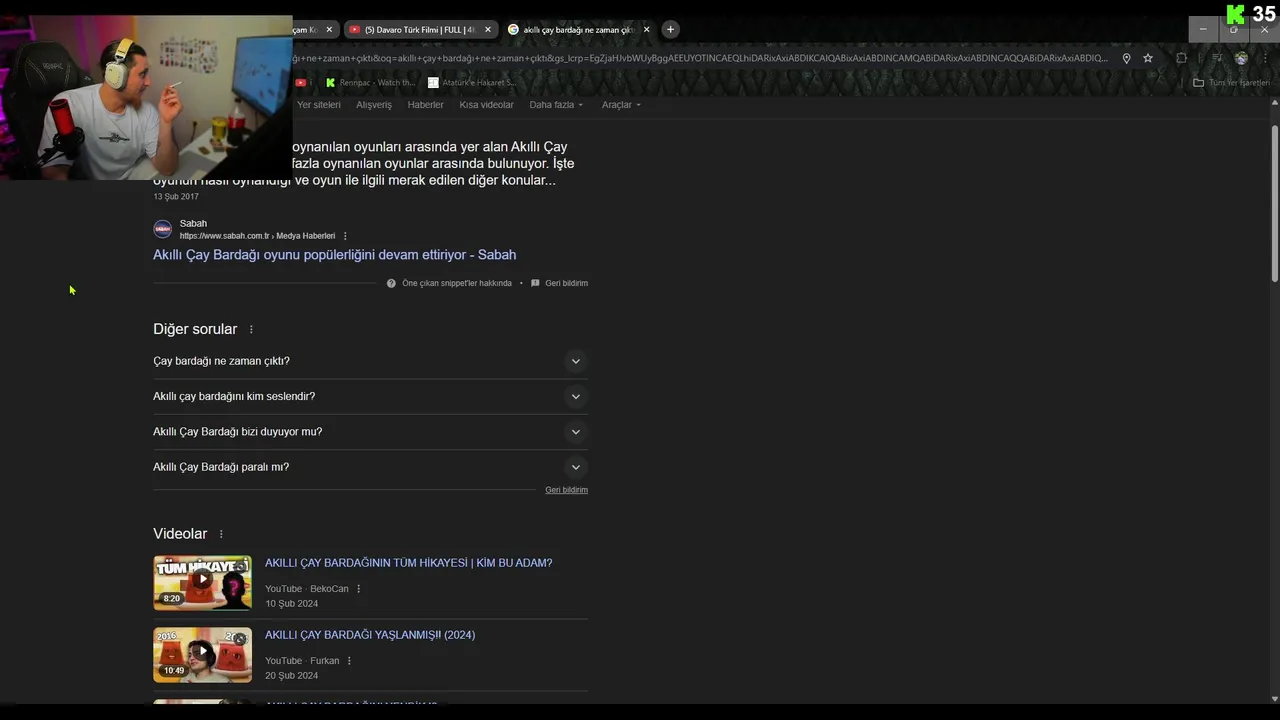The height and width of the screenshot is (720, 1280).
Task: Open the Daha fazla dropdown
Action: click(556, 105)
